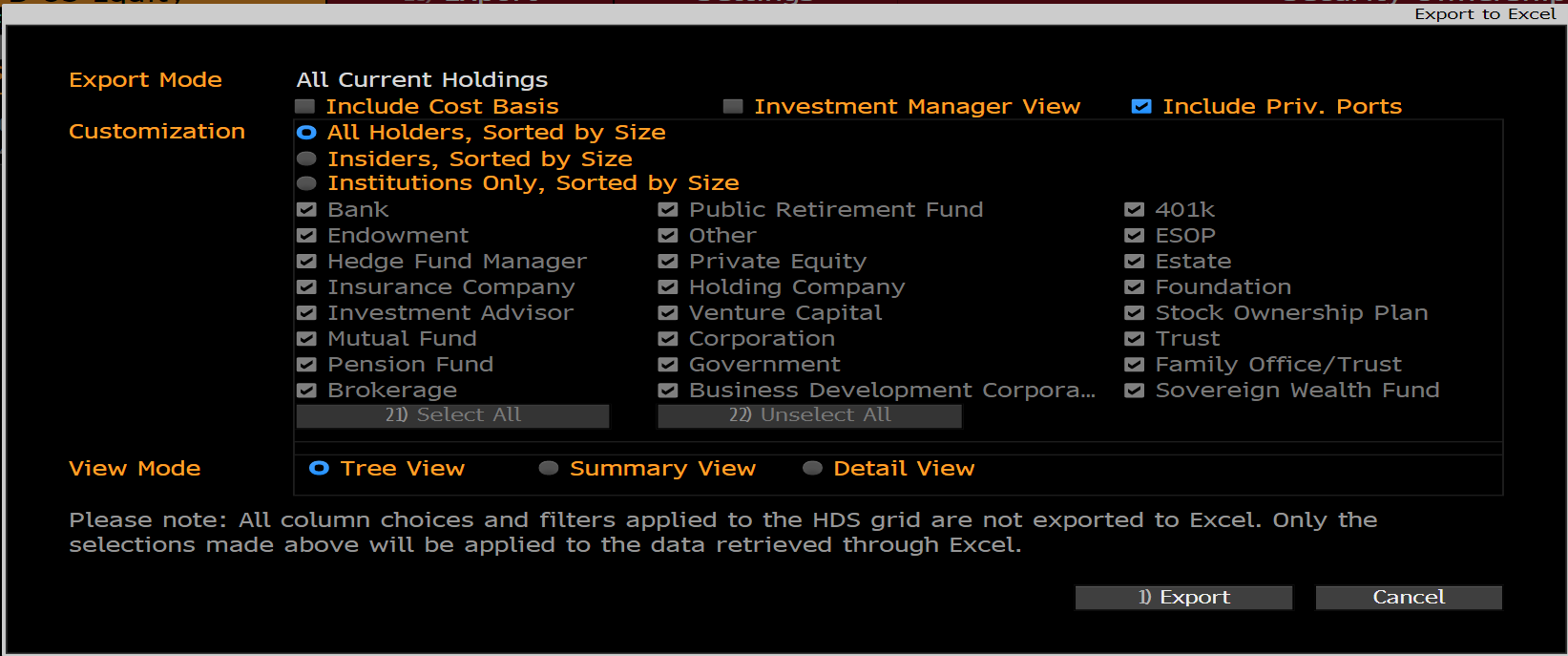Image resolution: width=1568 pixels, height=656 pixels.
Task: Toggle the Mutual Fund checkbox
Action: 306,339
